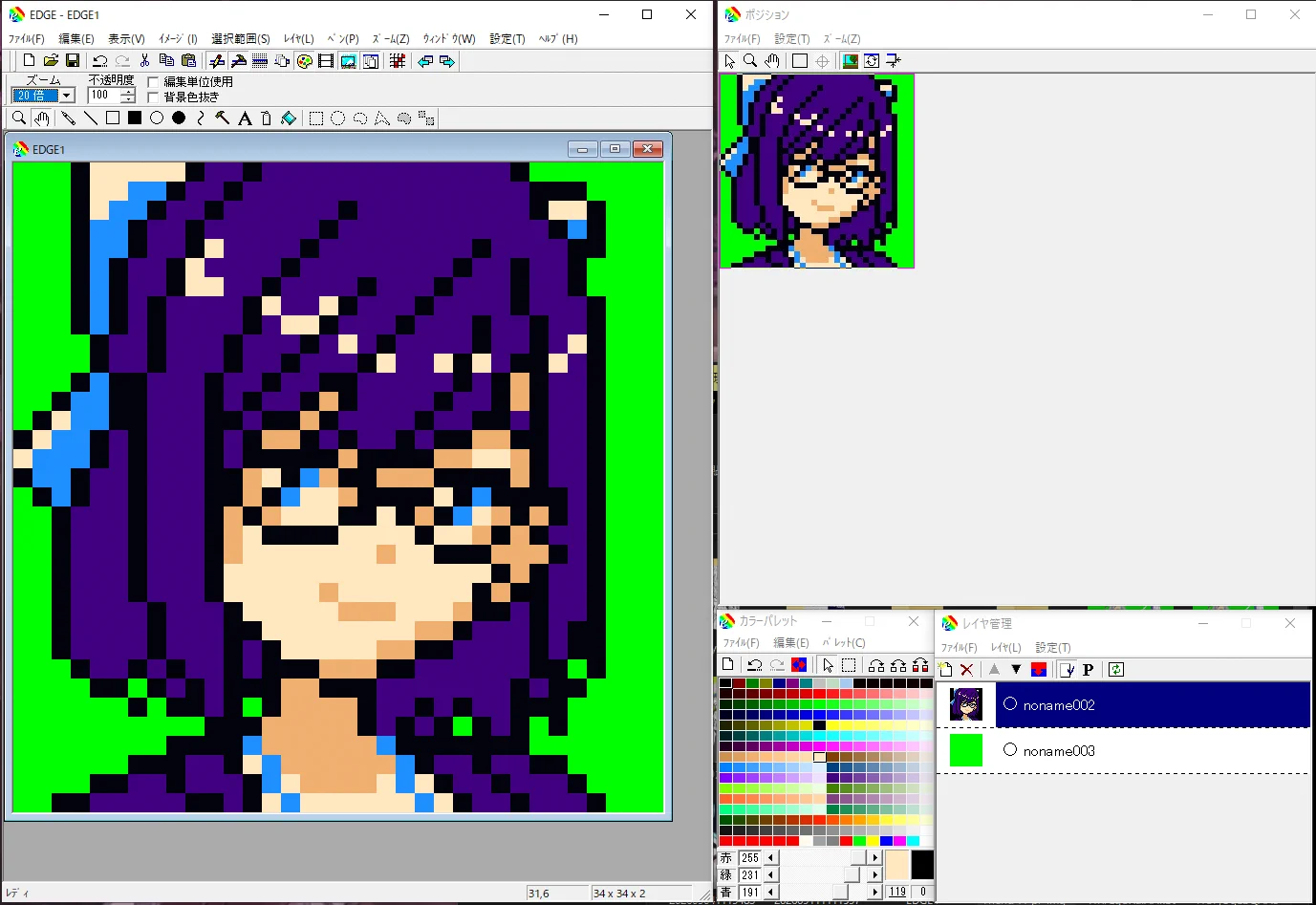Open 編集(E) menu in color palette
This screenshot has width=1316, height=905.
(791, 643)
